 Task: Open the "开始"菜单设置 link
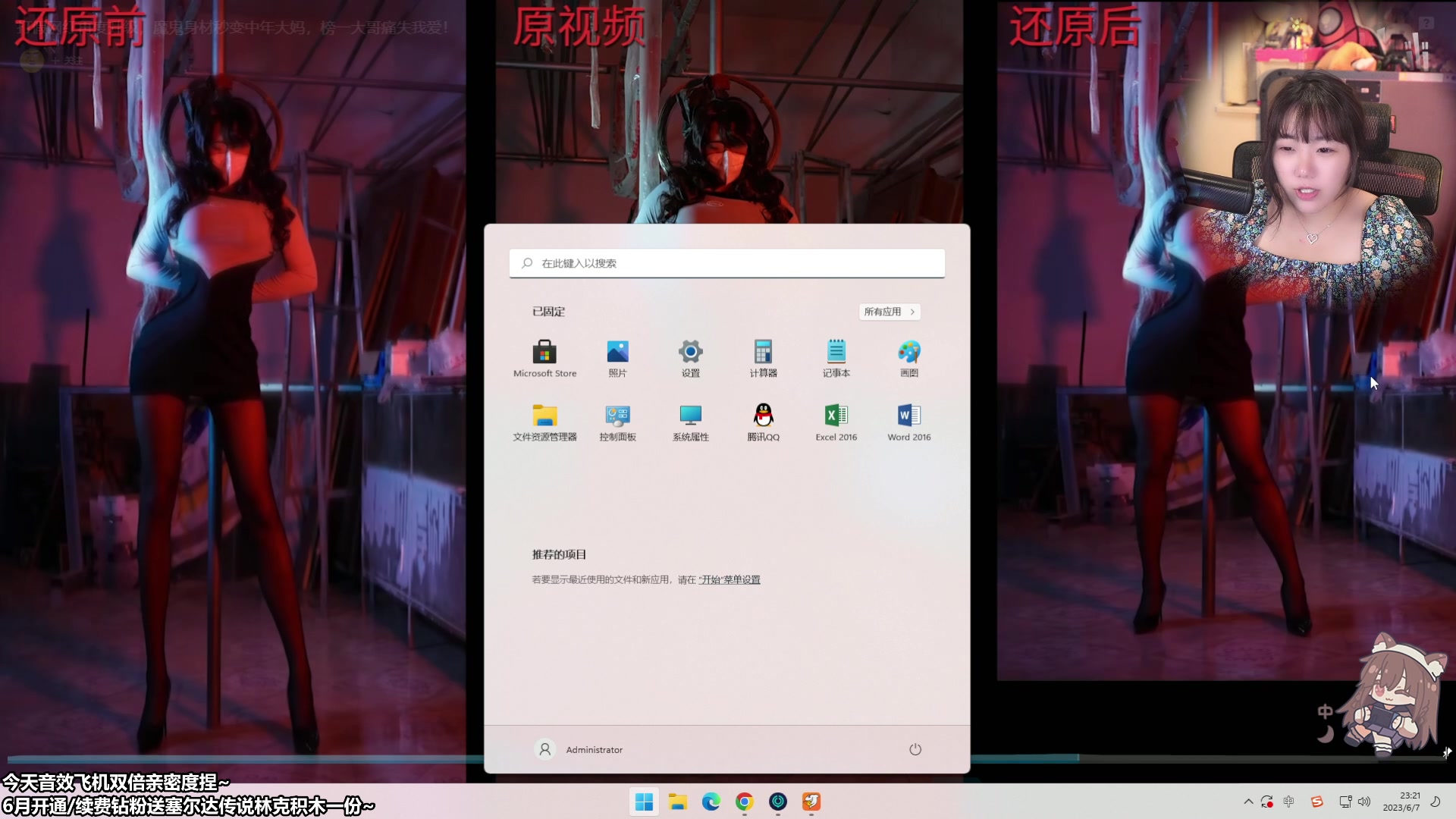click(x=730, y=579)
